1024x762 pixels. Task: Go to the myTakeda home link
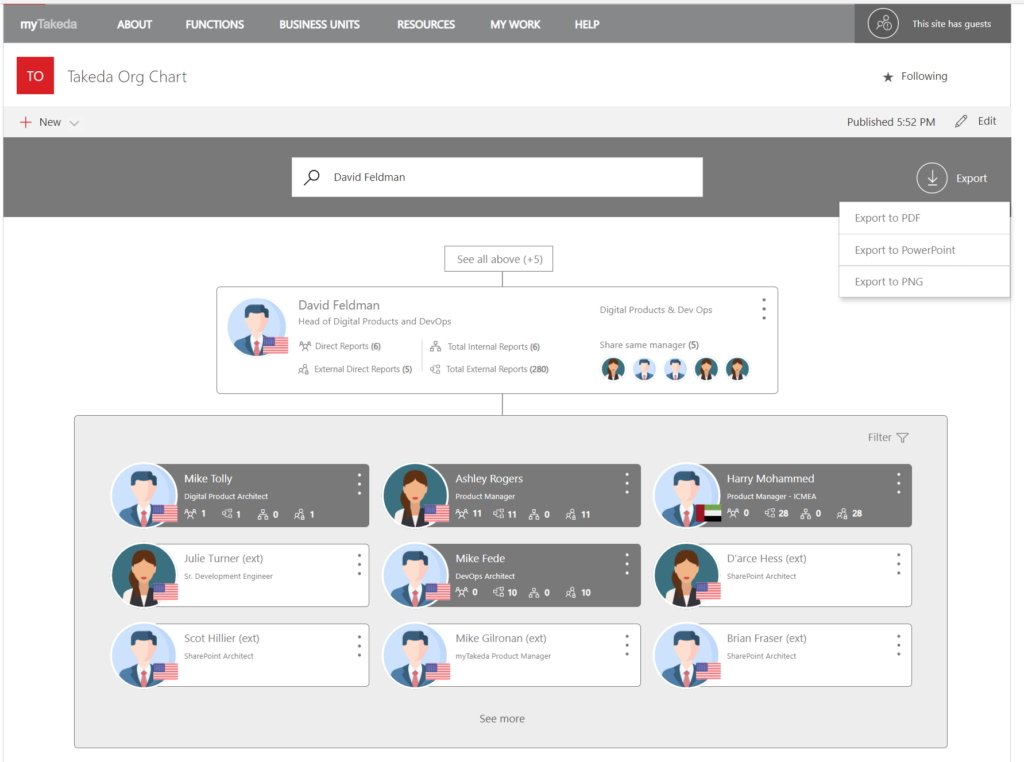coord(48,24)
